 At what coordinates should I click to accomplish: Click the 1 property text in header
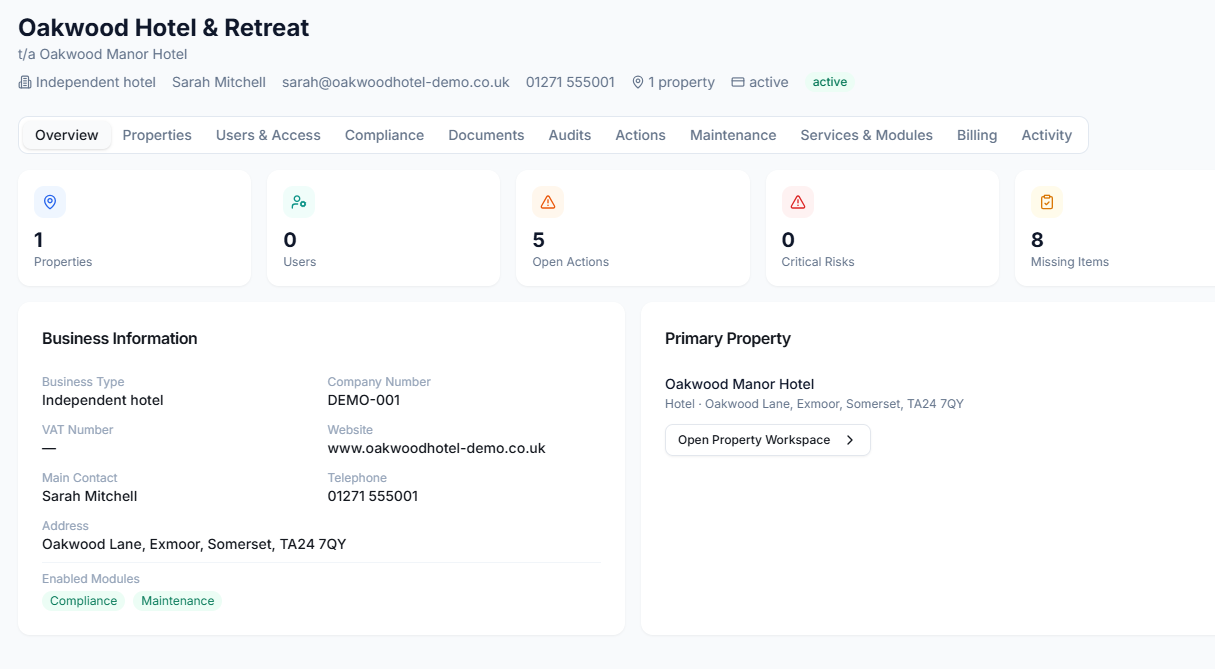point(682,82)
